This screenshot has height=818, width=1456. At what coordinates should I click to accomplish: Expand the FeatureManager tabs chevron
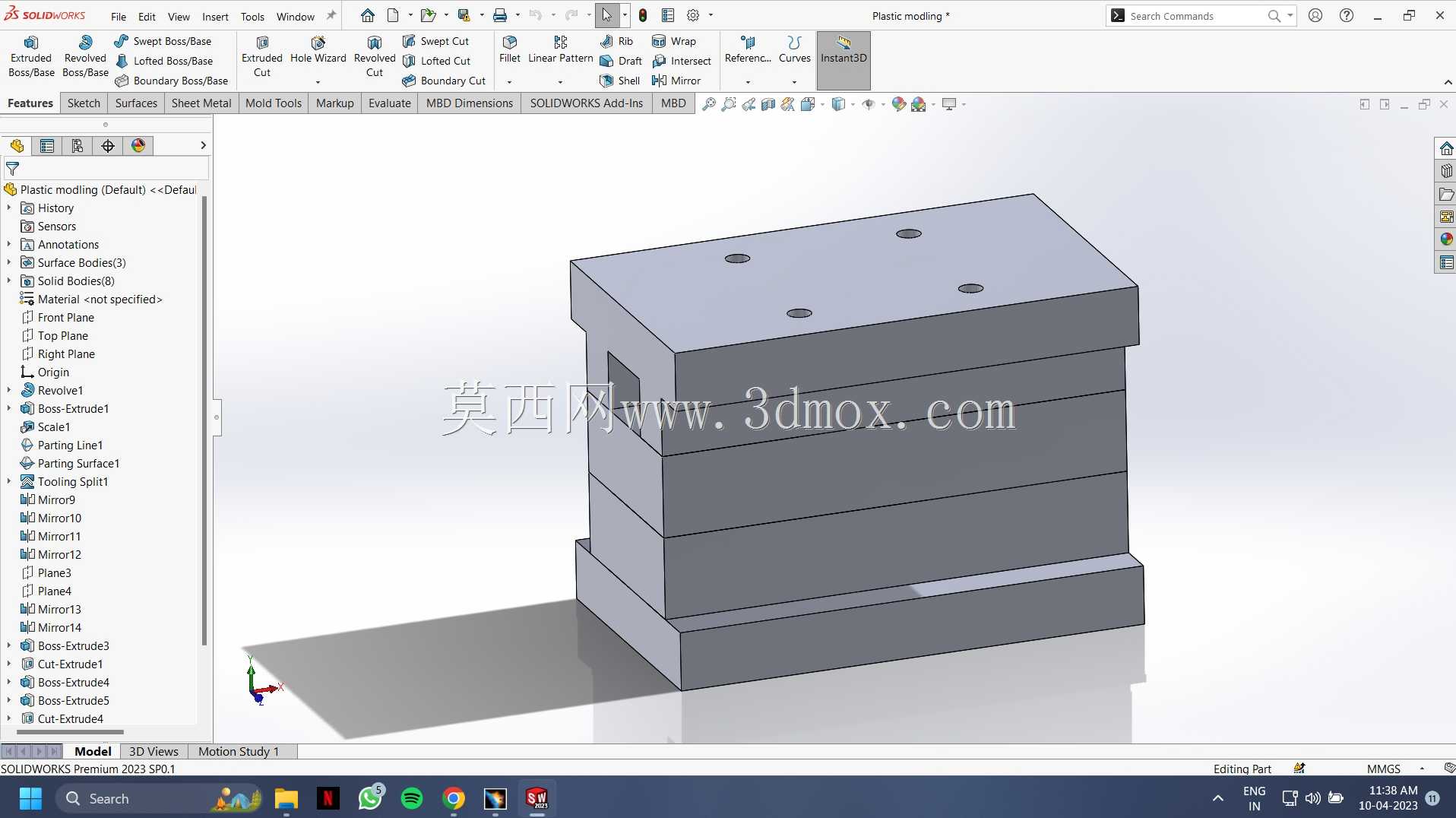coord(203,145)
